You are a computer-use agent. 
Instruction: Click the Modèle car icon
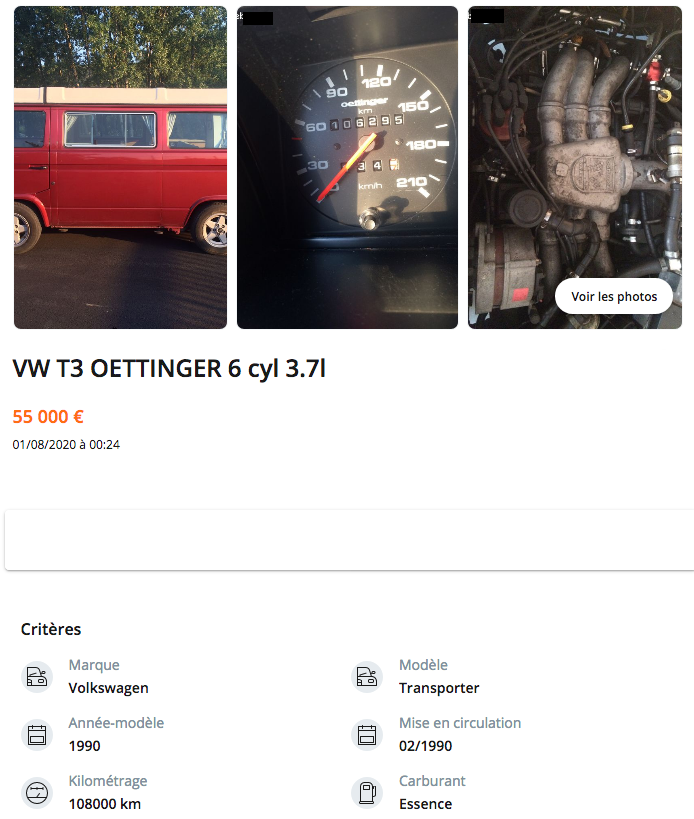367,677
